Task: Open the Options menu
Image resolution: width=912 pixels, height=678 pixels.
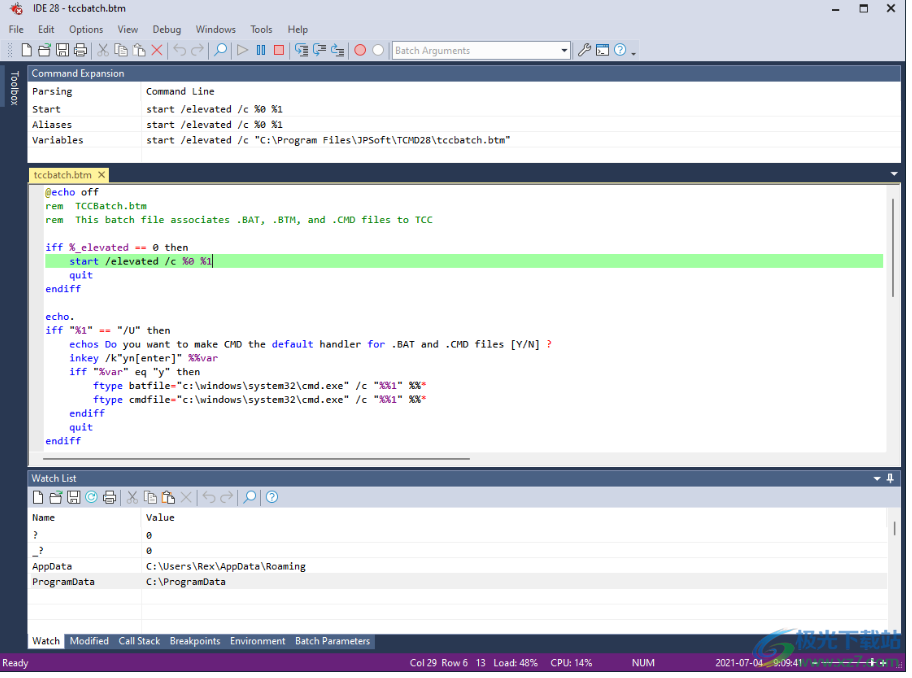Action: tap(86, 30)
